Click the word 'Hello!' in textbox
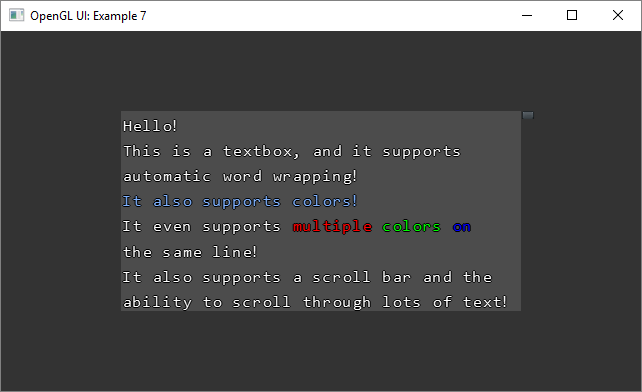Screen dimensions: 642x392 tap(150, 126)
